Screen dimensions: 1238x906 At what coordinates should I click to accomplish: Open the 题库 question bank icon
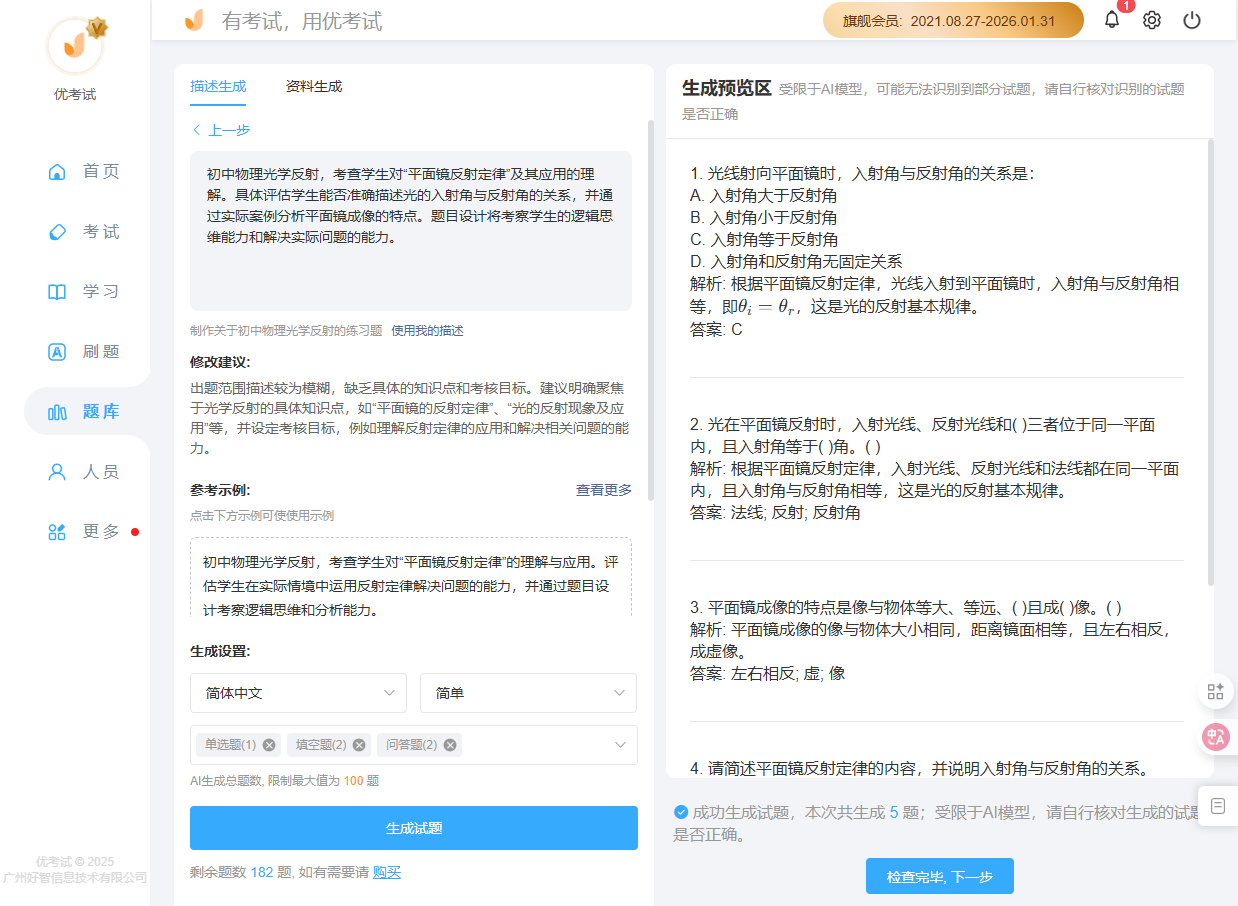click(57, 411)
